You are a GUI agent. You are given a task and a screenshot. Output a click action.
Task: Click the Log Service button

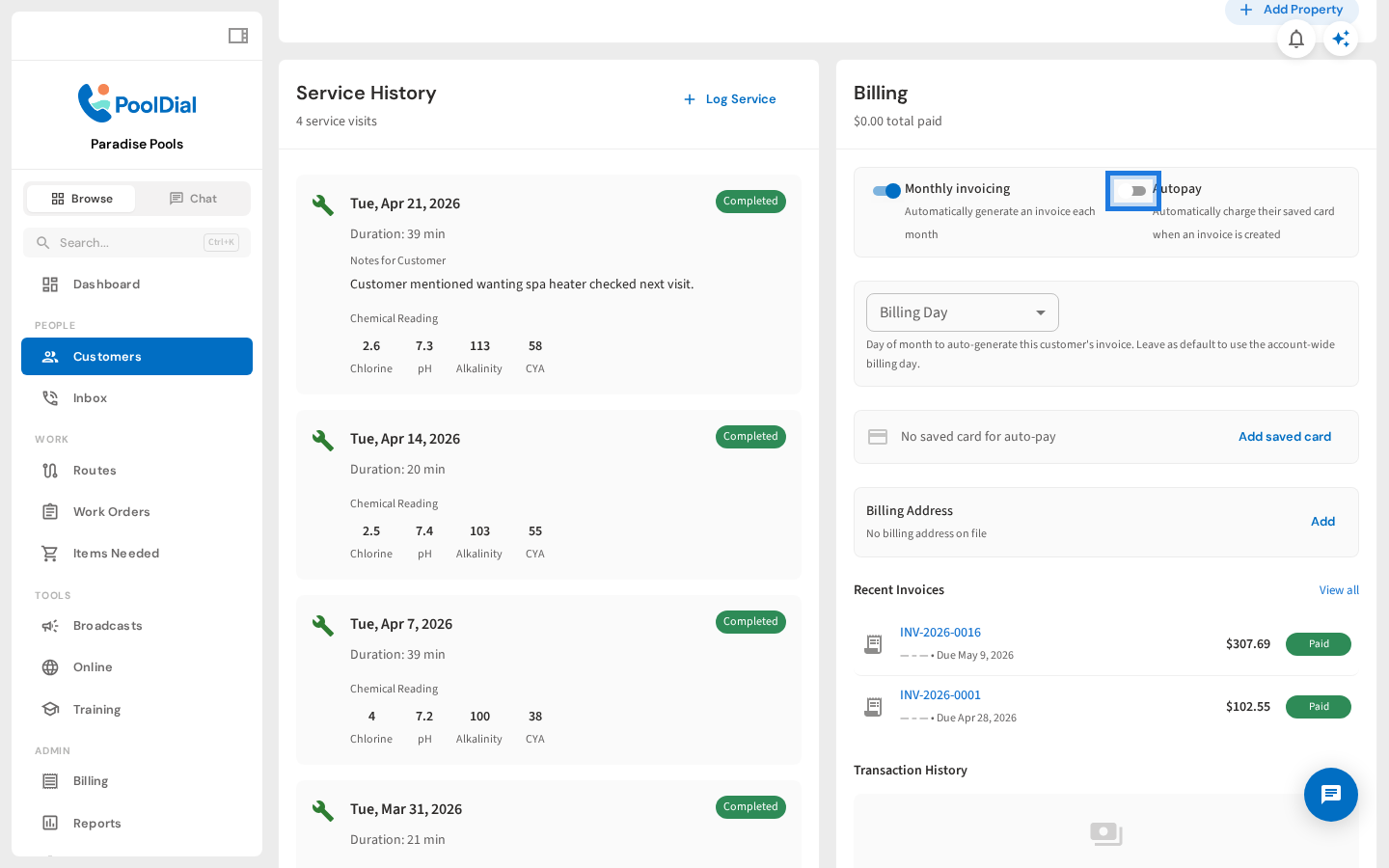coord(730,99)
